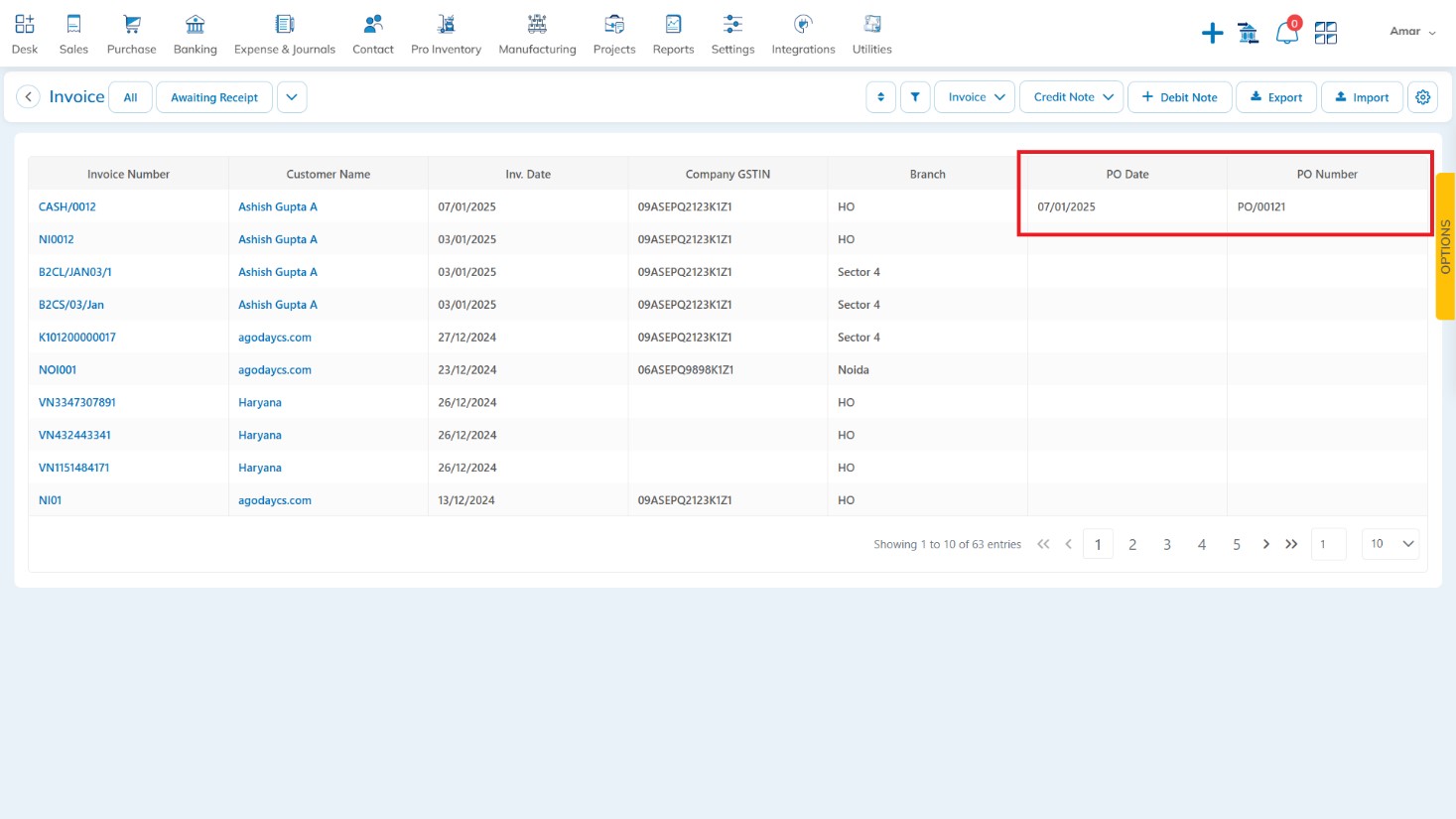1456x819 pixels.
Task: Click the PO Number column header
Action: (1327, 174)
